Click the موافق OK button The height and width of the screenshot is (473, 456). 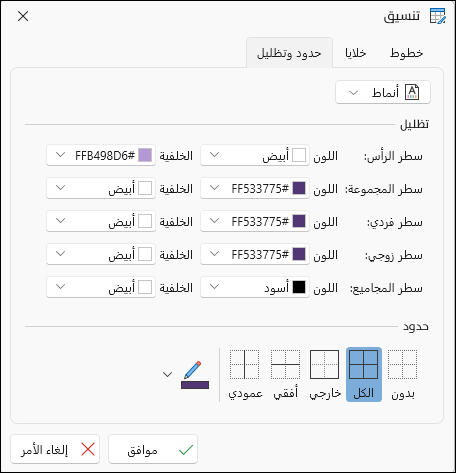(153, 449)
